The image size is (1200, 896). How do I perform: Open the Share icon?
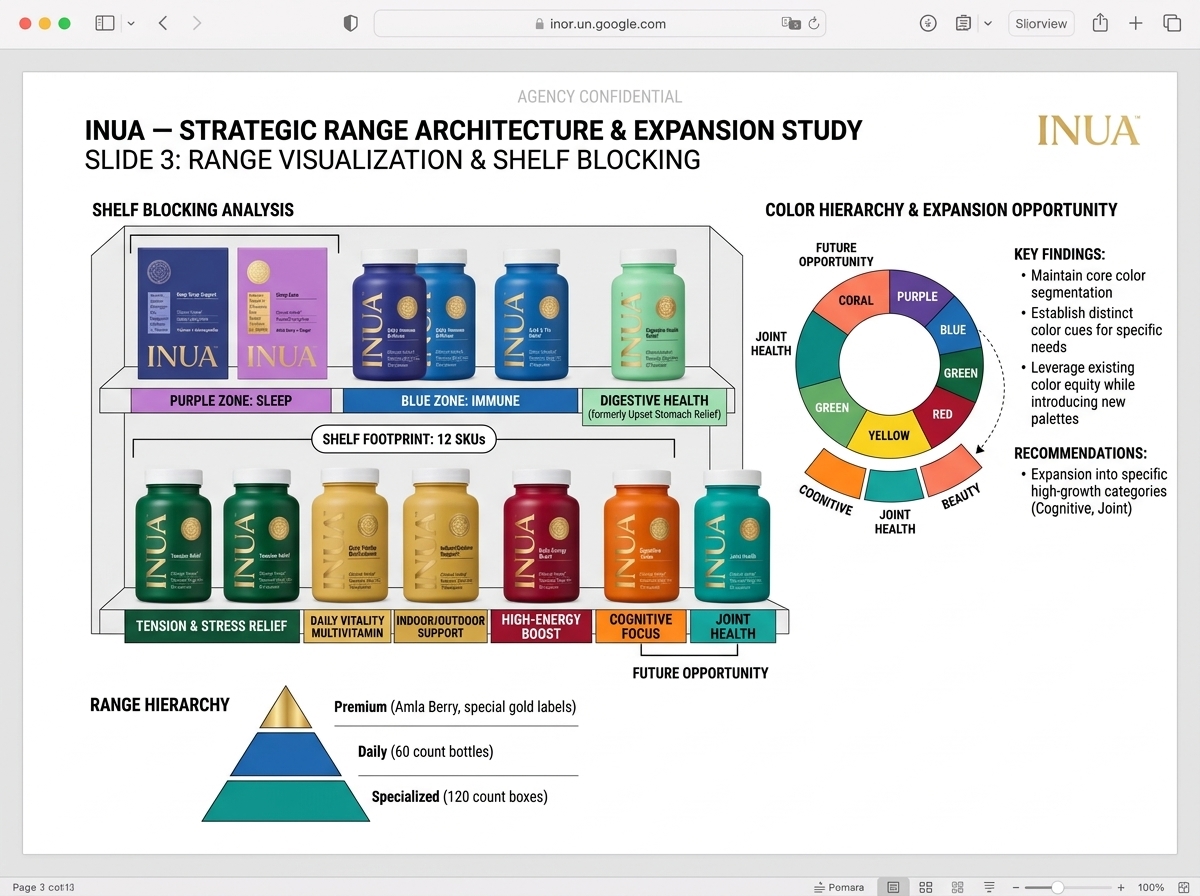point(1100,22)
